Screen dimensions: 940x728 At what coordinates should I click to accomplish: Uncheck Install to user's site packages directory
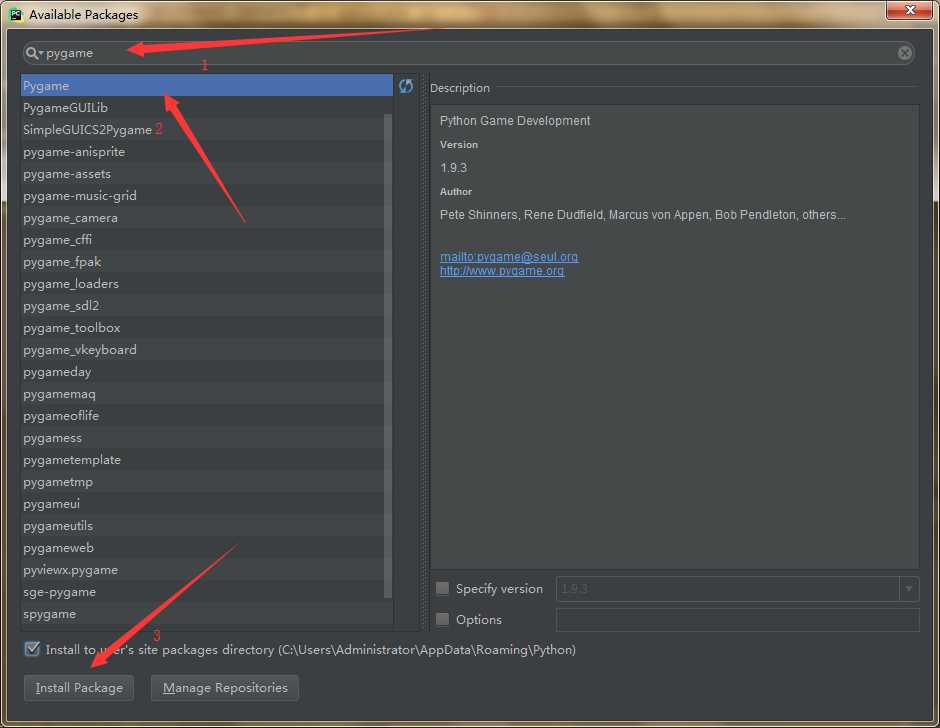[x=32, y=649]
